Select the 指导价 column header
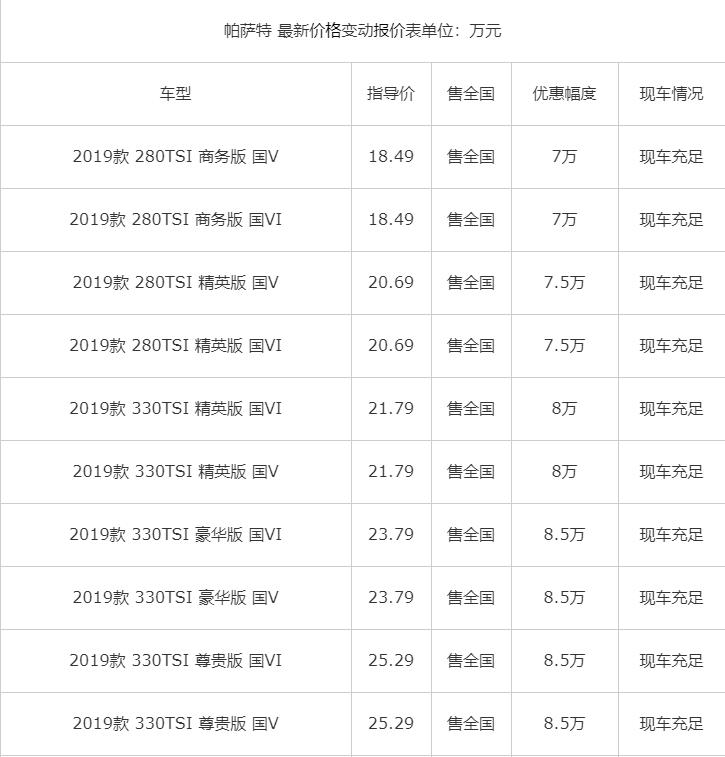 (390, 94)
